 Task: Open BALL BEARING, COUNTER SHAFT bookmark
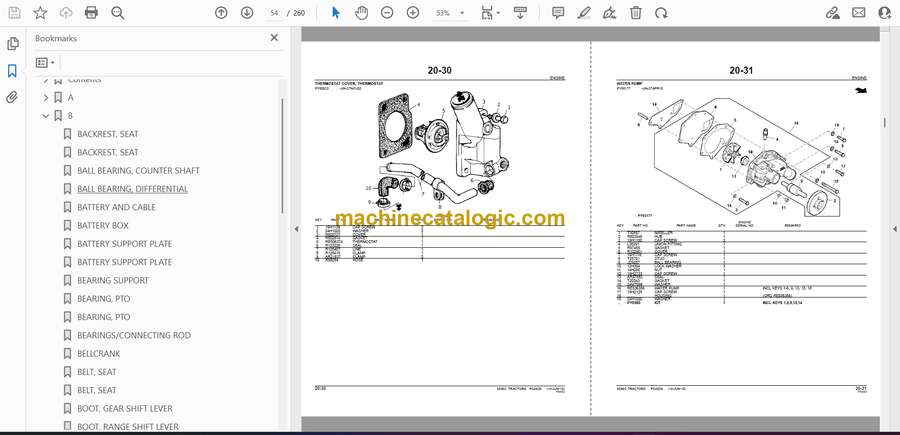pyautogui.click(x=138, y=170)
